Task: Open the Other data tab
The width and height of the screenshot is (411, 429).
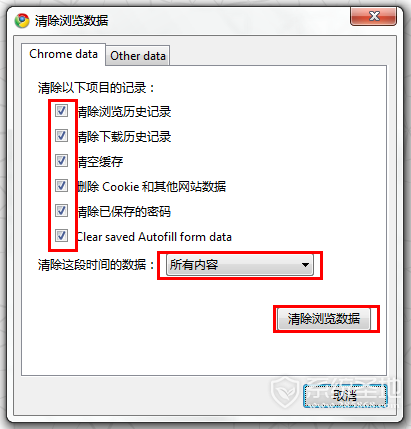Action: (138, 56)
